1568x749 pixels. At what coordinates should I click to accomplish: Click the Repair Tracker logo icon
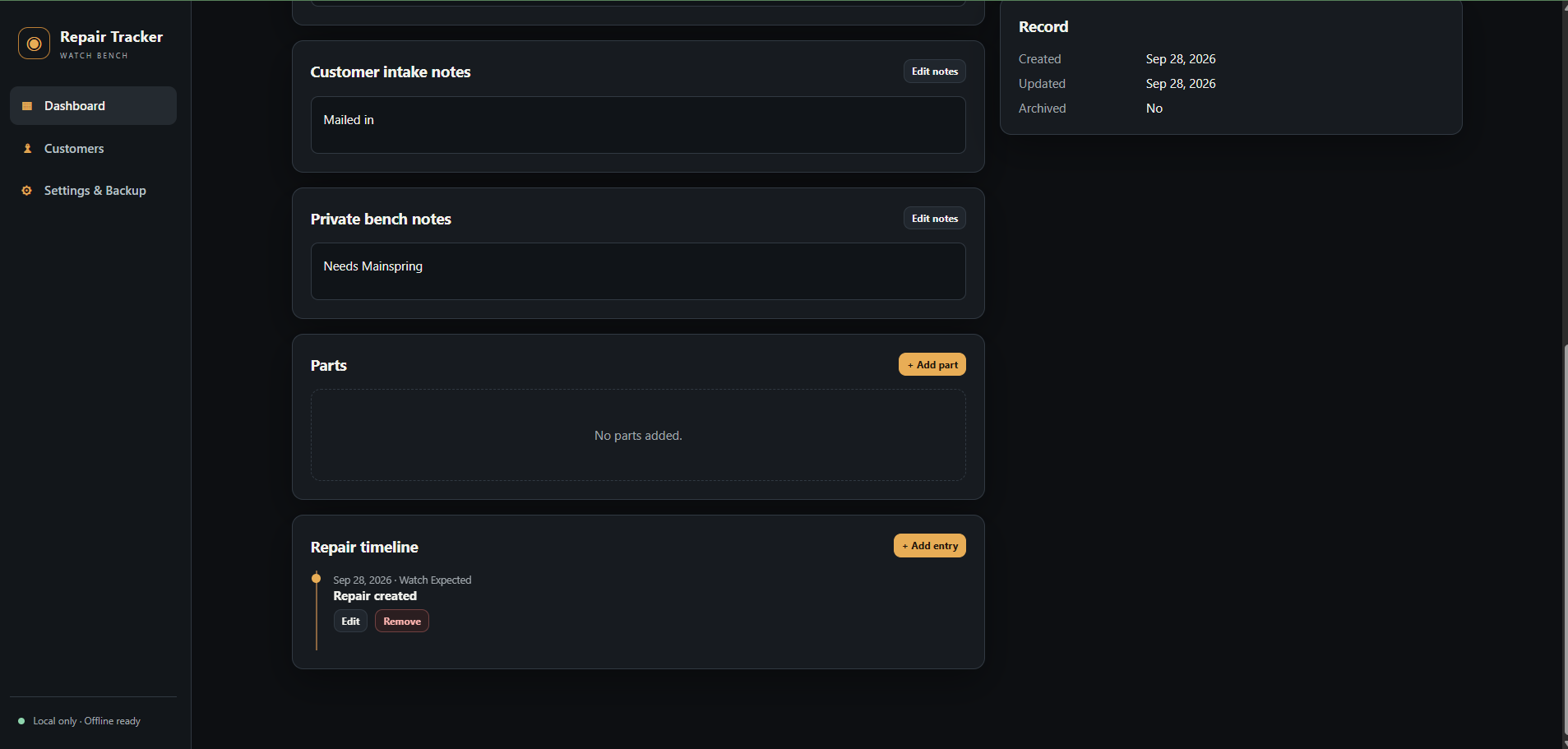(34, 44)
